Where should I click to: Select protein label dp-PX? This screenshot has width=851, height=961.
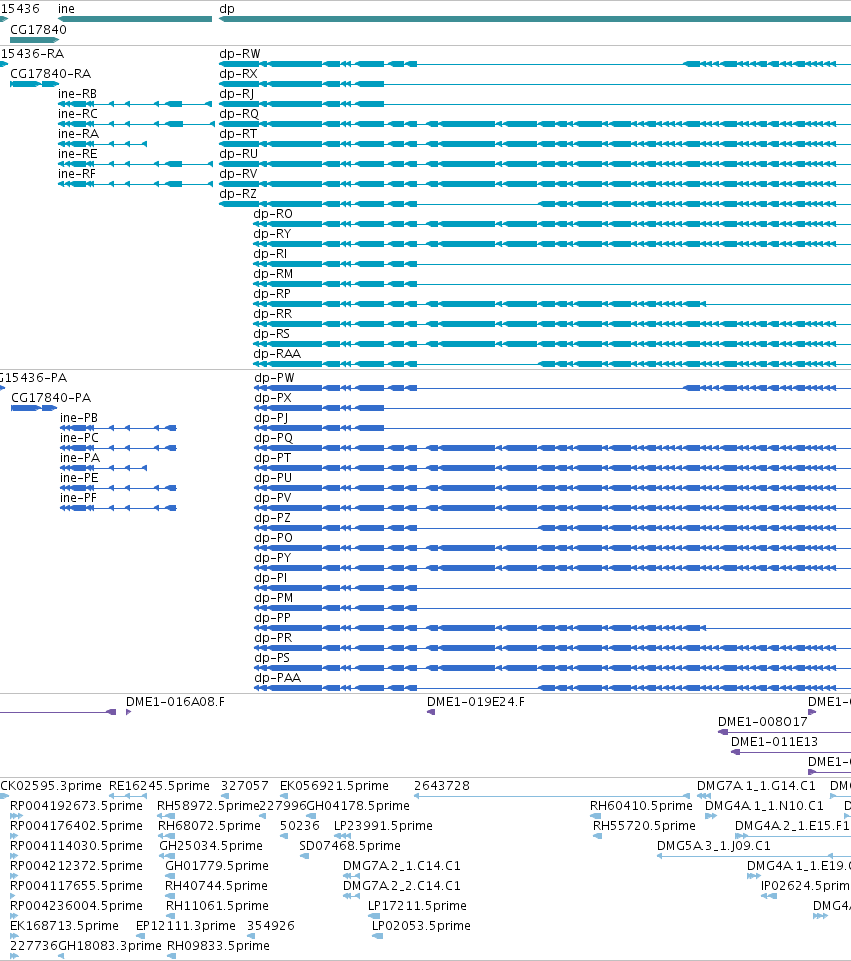[273, 398]
